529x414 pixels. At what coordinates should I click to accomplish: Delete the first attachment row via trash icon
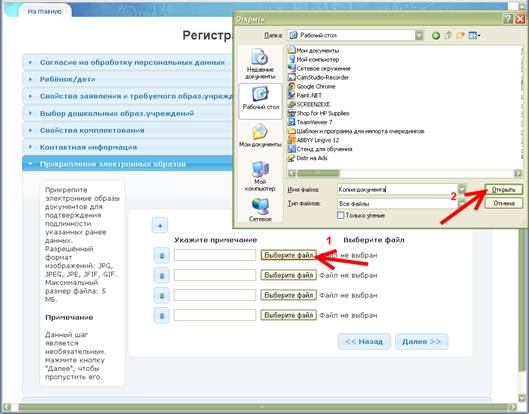[x=161, y=255]
